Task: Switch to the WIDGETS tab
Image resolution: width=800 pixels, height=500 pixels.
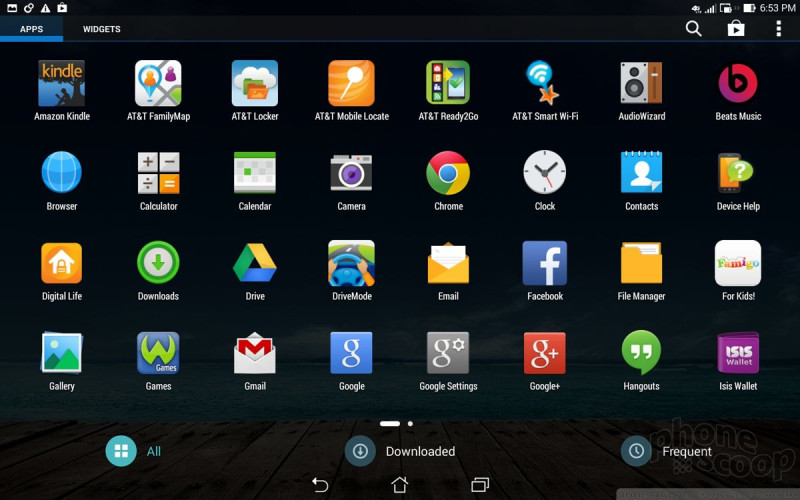Action: tap(102, 29)
